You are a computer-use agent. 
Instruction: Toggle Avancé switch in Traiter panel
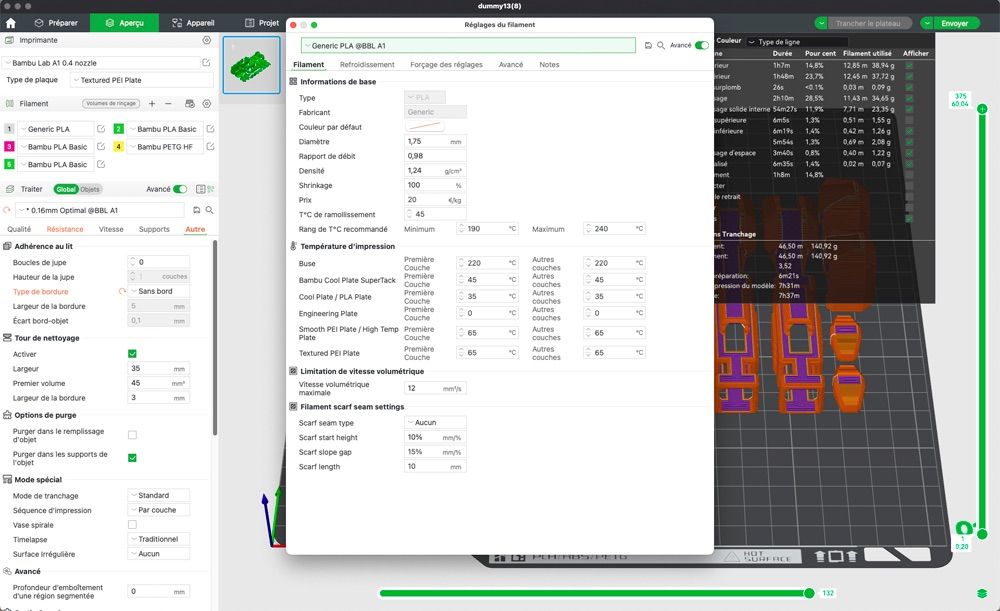[x=180, y=189]
